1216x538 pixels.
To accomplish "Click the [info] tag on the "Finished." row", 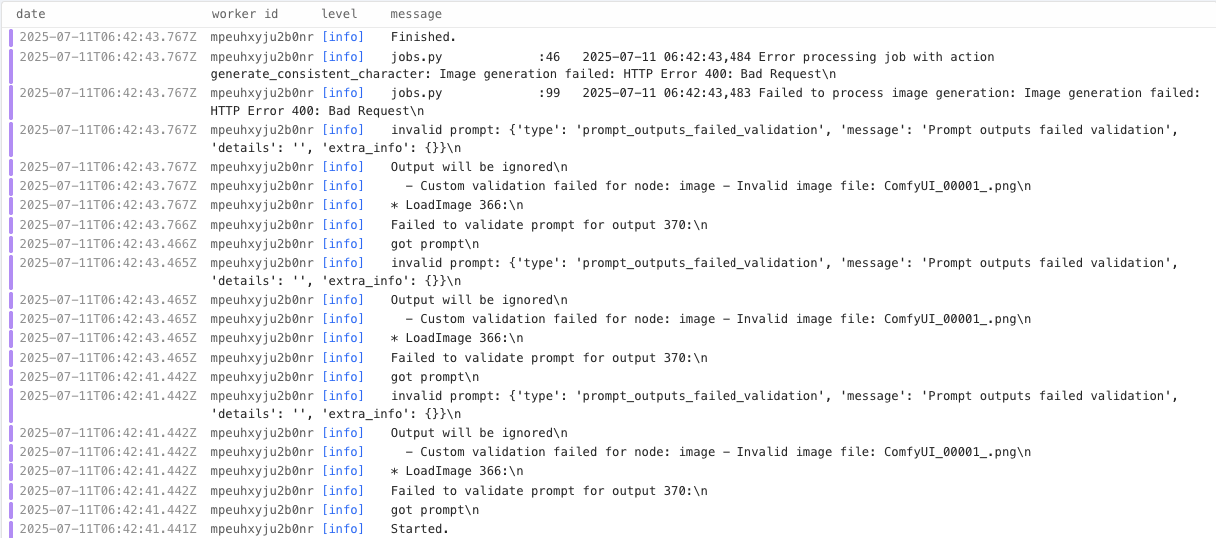I will [x=343, y=37].
